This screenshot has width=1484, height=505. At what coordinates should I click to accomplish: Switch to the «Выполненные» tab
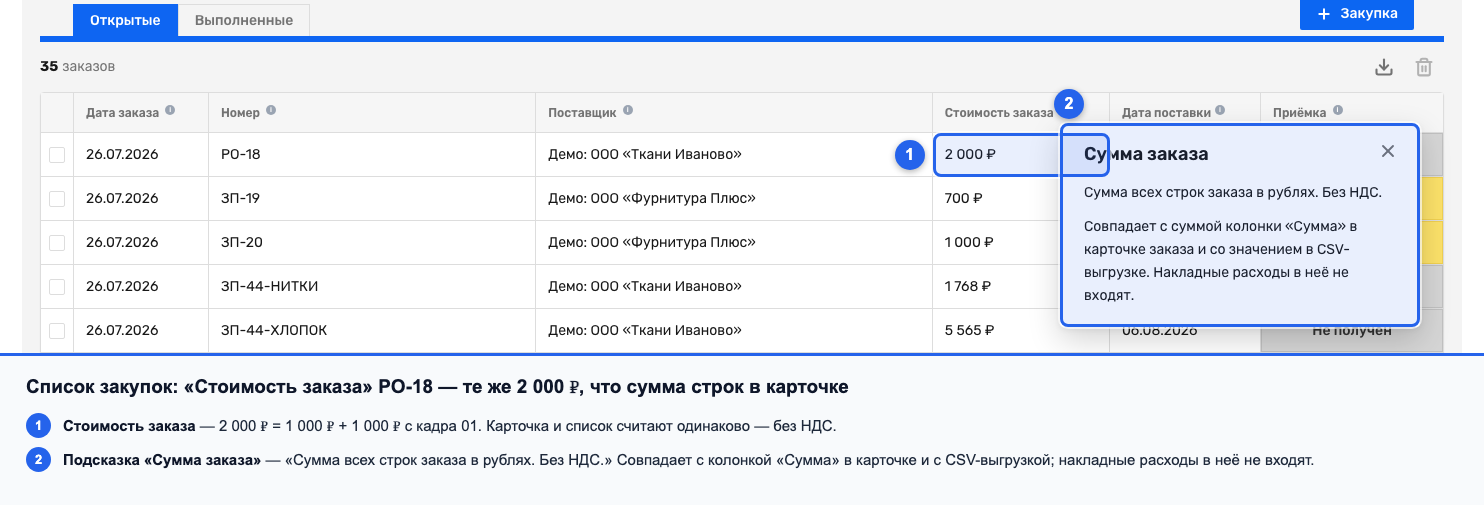tap(244, 20)
